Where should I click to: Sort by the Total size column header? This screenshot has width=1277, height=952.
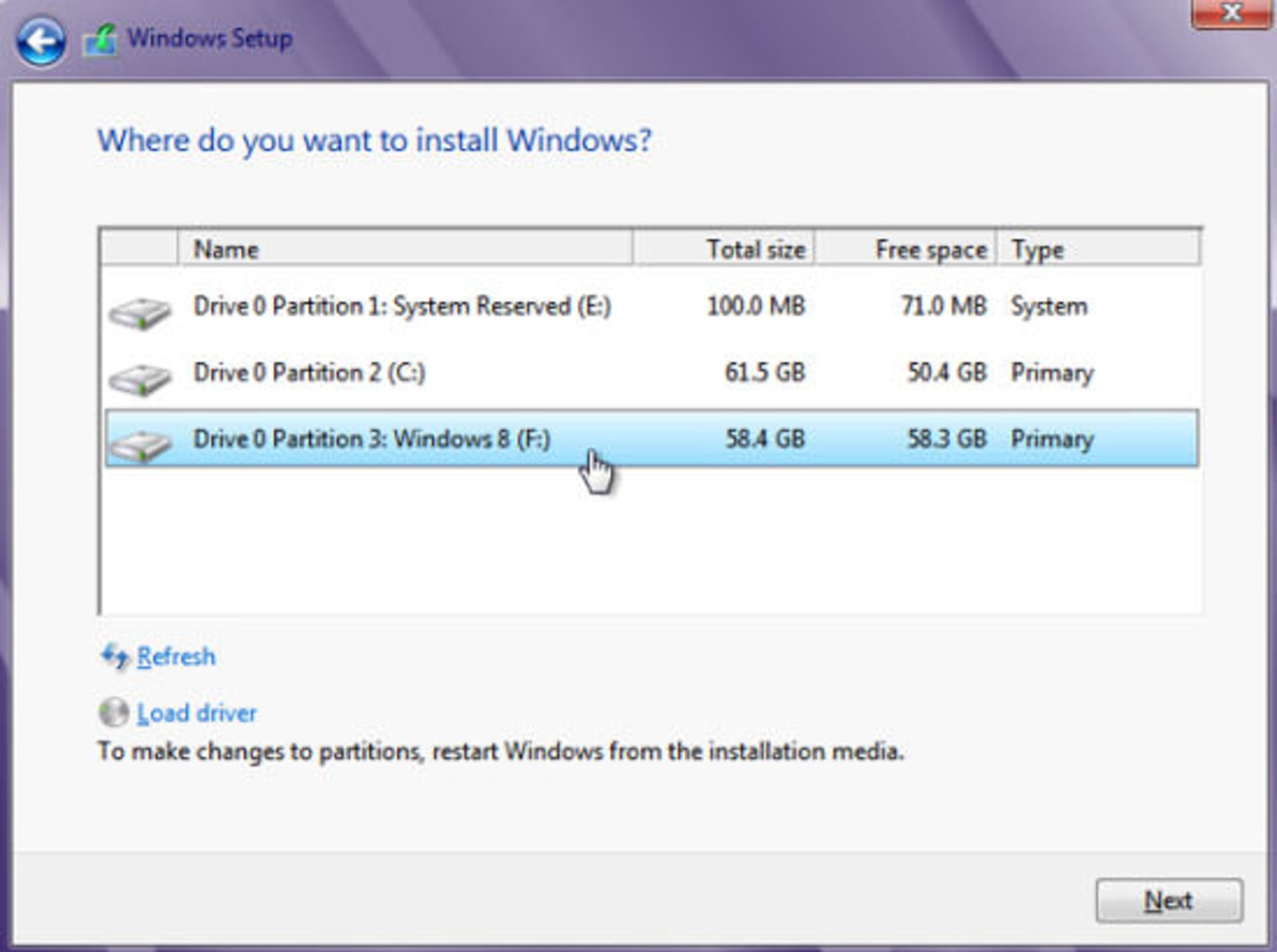click(x=724, y=249)
